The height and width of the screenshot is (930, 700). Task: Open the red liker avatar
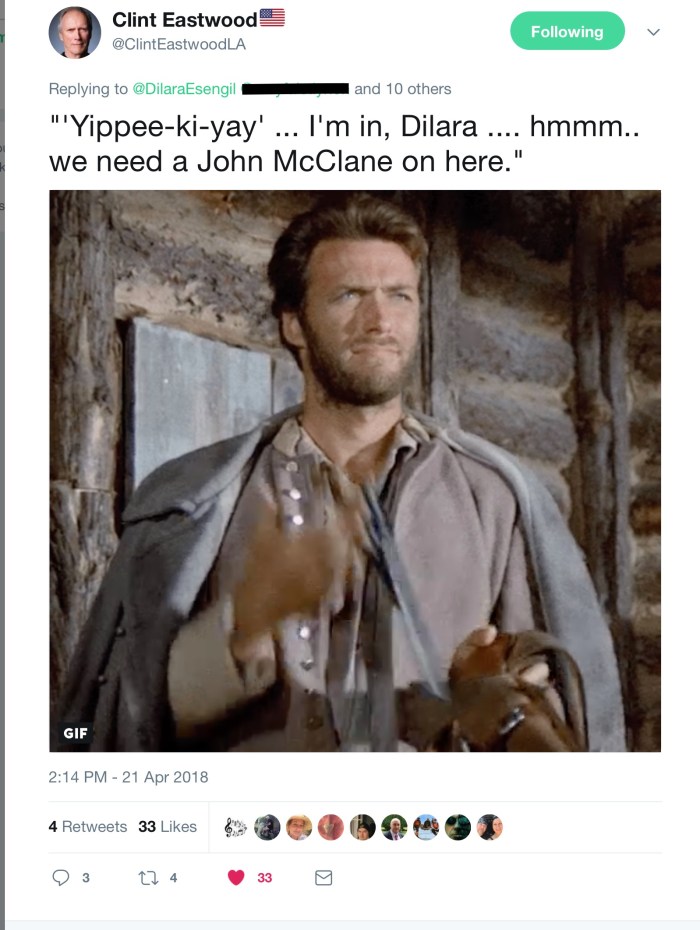click(330, 827)
